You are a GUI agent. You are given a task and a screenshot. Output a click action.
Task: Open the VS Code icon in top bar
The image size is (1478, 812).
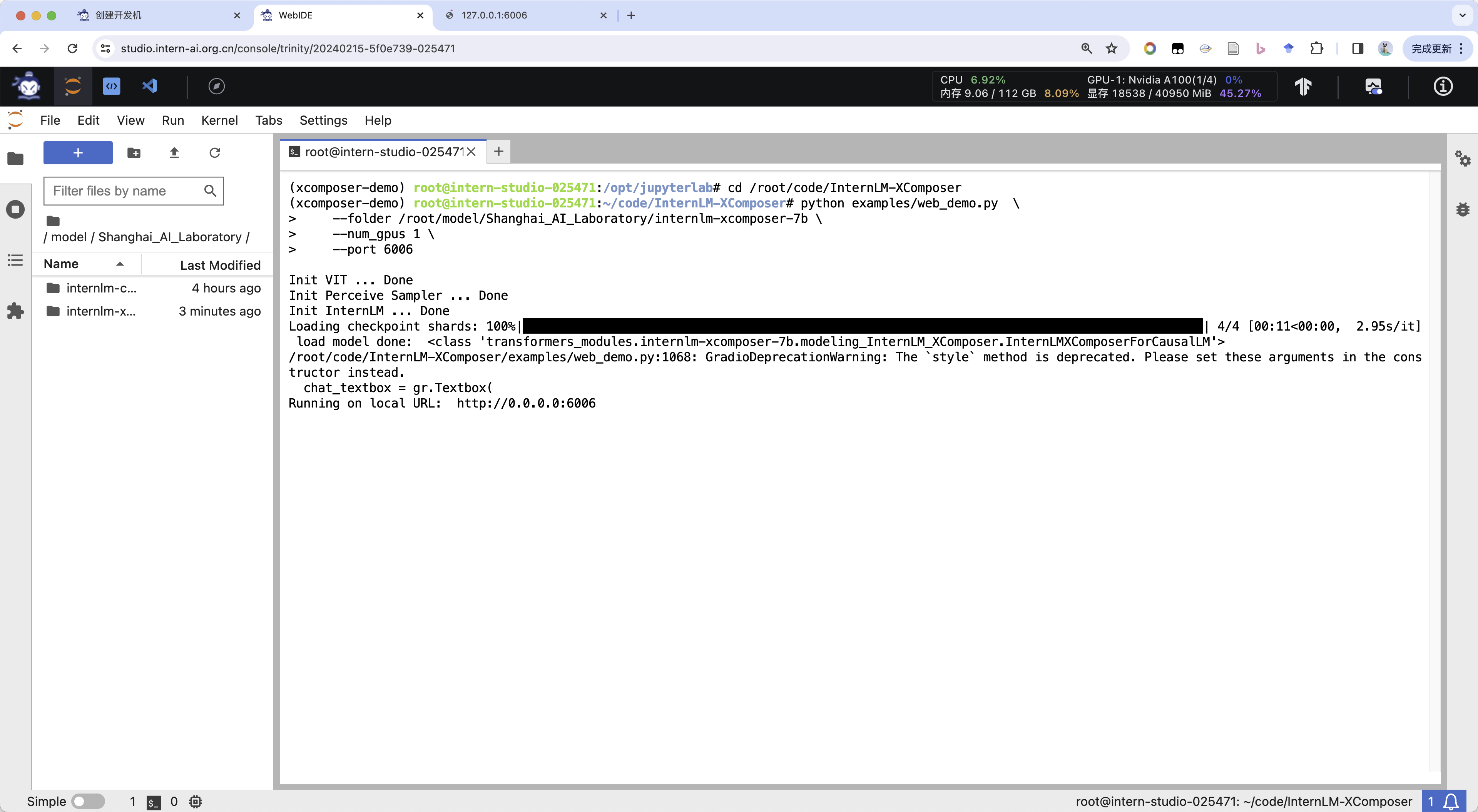click(x=150, y=86)
